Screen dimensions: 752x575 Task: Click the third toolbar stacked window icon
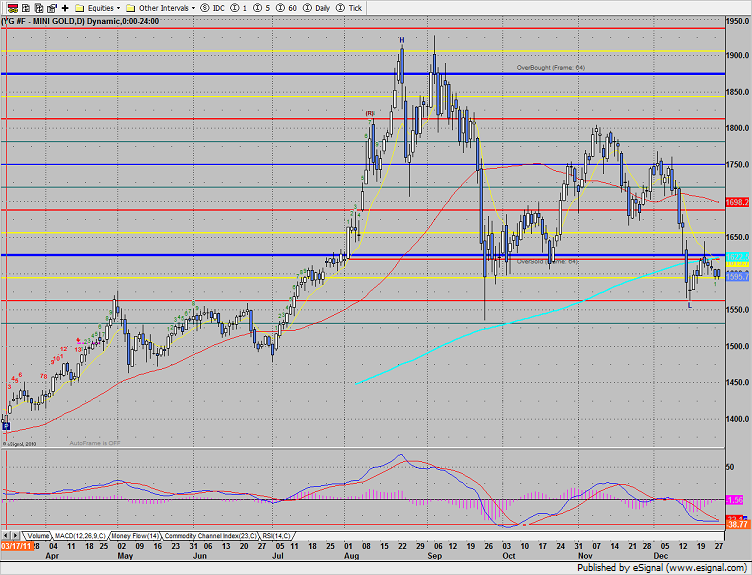[39, 8]
